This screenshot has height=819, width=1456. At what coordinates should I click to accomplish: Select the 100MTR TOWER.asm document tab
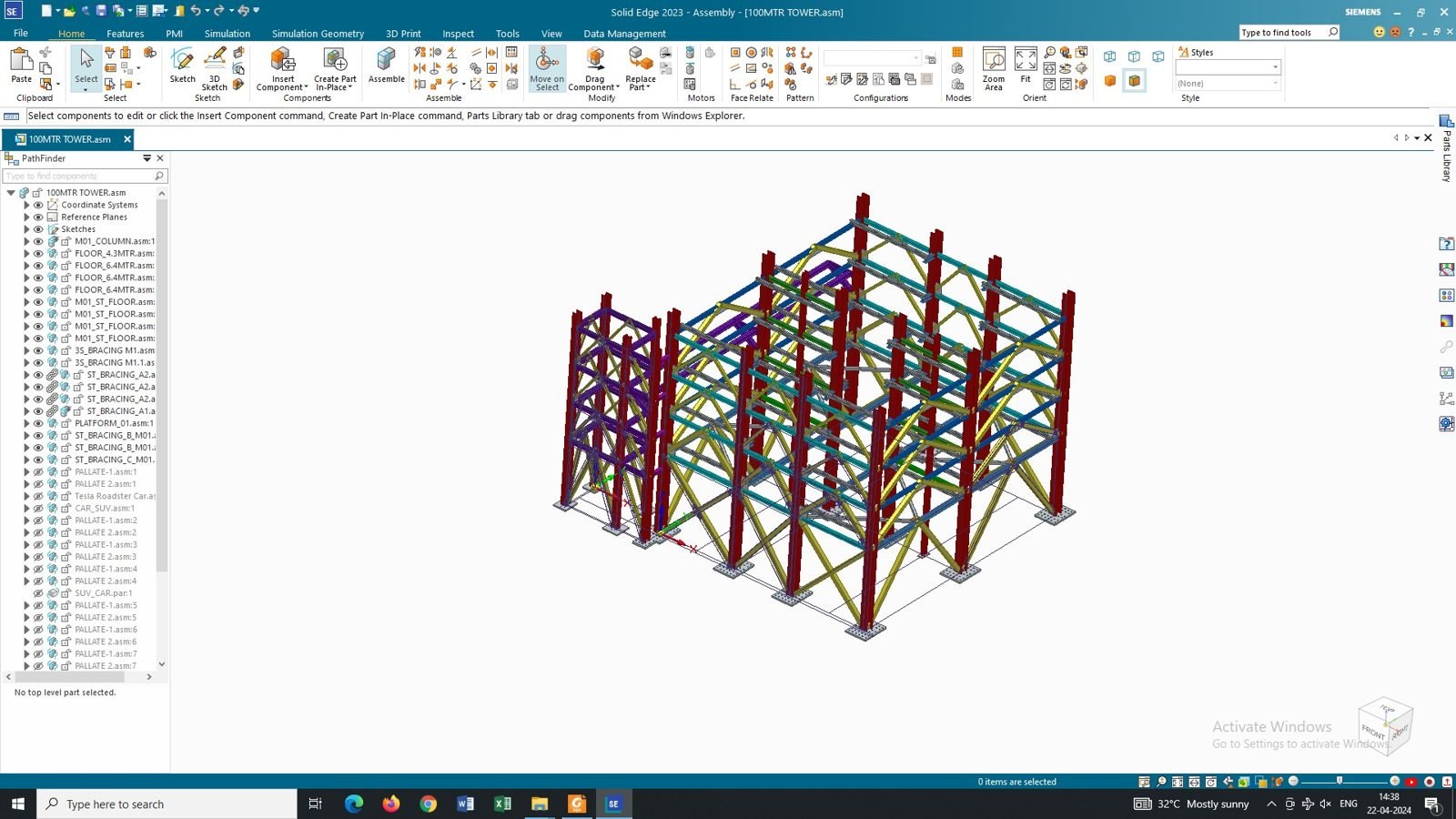69,139
